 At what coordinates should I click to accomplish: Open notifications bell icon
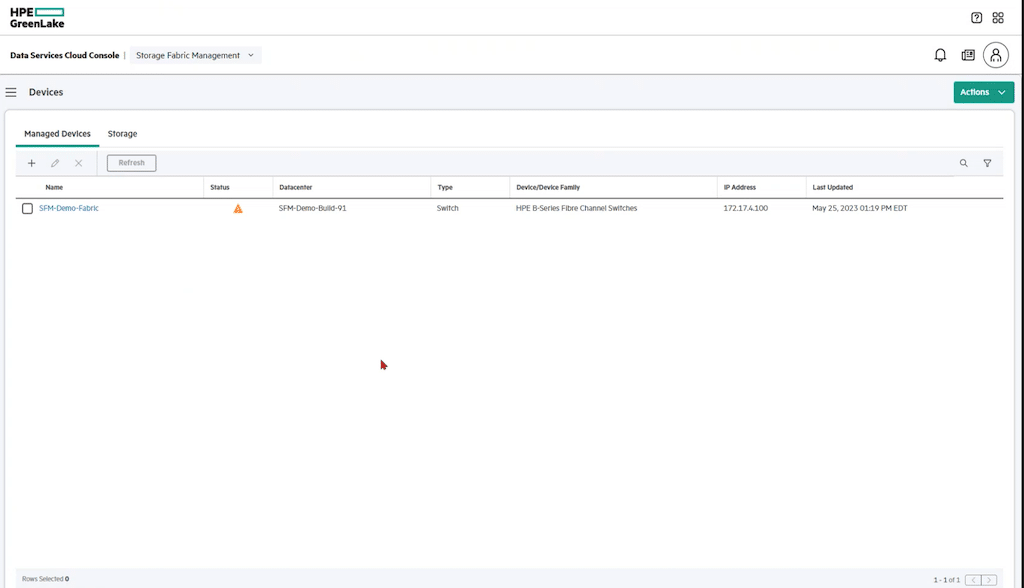coord(940,56)
